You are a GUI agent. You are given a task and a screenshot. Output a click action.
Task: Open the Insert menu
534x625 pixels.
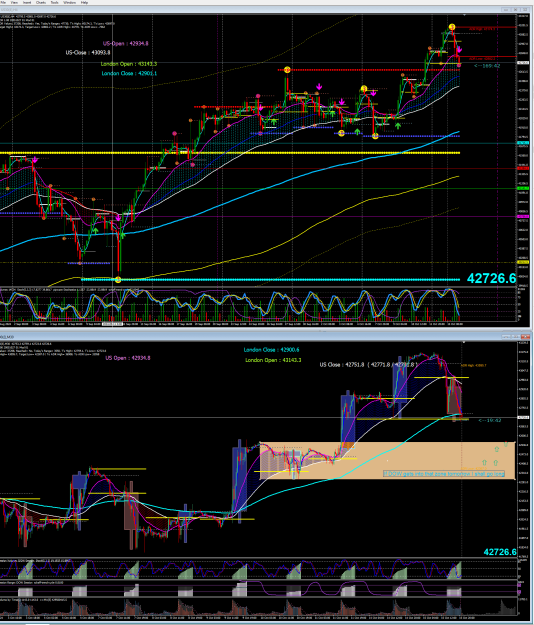pos(27,2)
